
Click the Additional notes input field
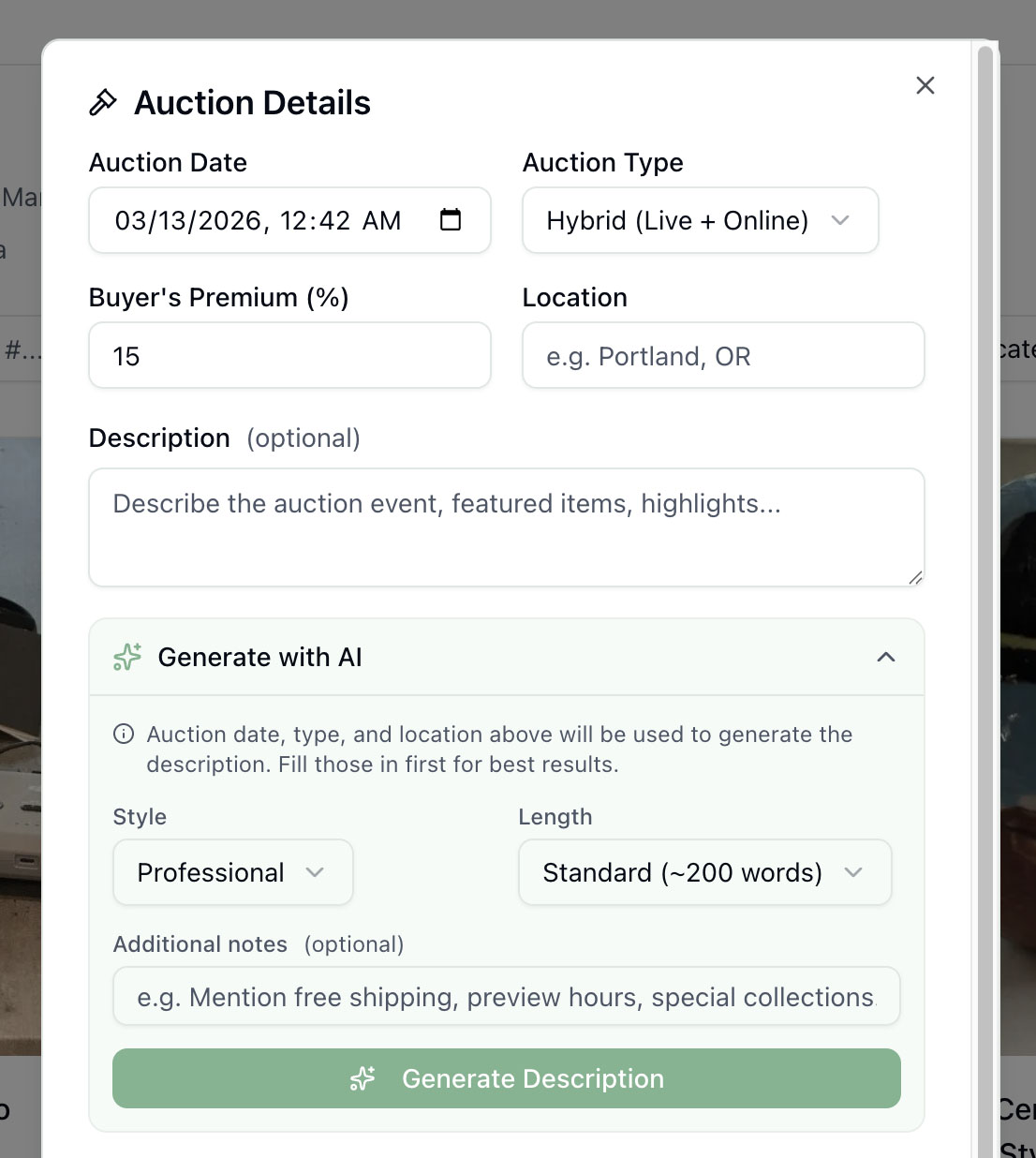point(506,996)
